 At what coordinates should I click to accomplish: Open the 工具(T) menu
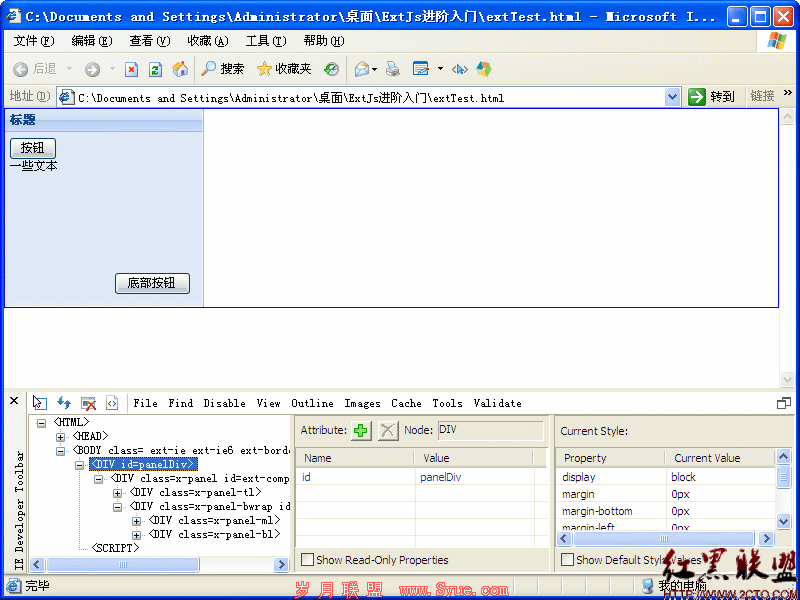pos(266,41)
